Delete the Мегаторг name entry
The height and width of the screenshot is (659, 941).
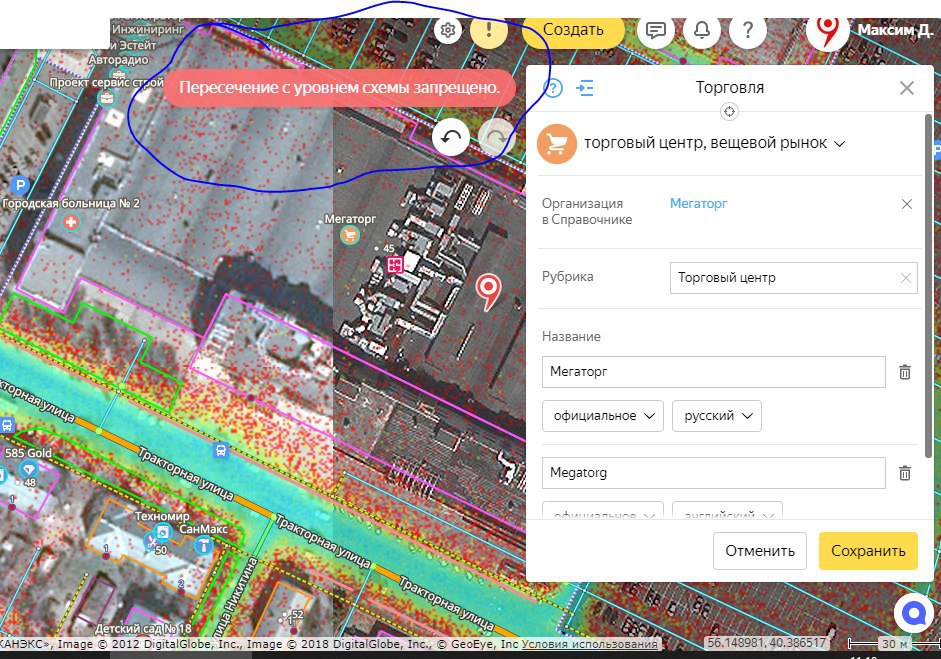(x=905, y=372)
